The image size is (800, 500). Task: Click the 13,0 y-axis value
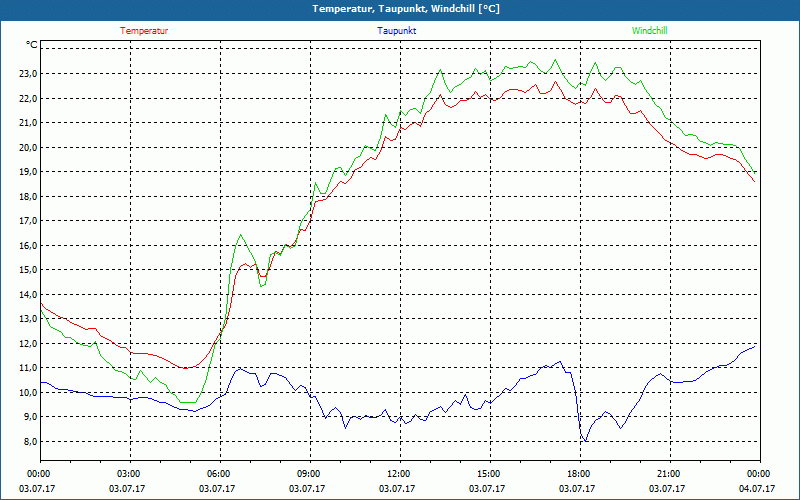tap(29, 319)
